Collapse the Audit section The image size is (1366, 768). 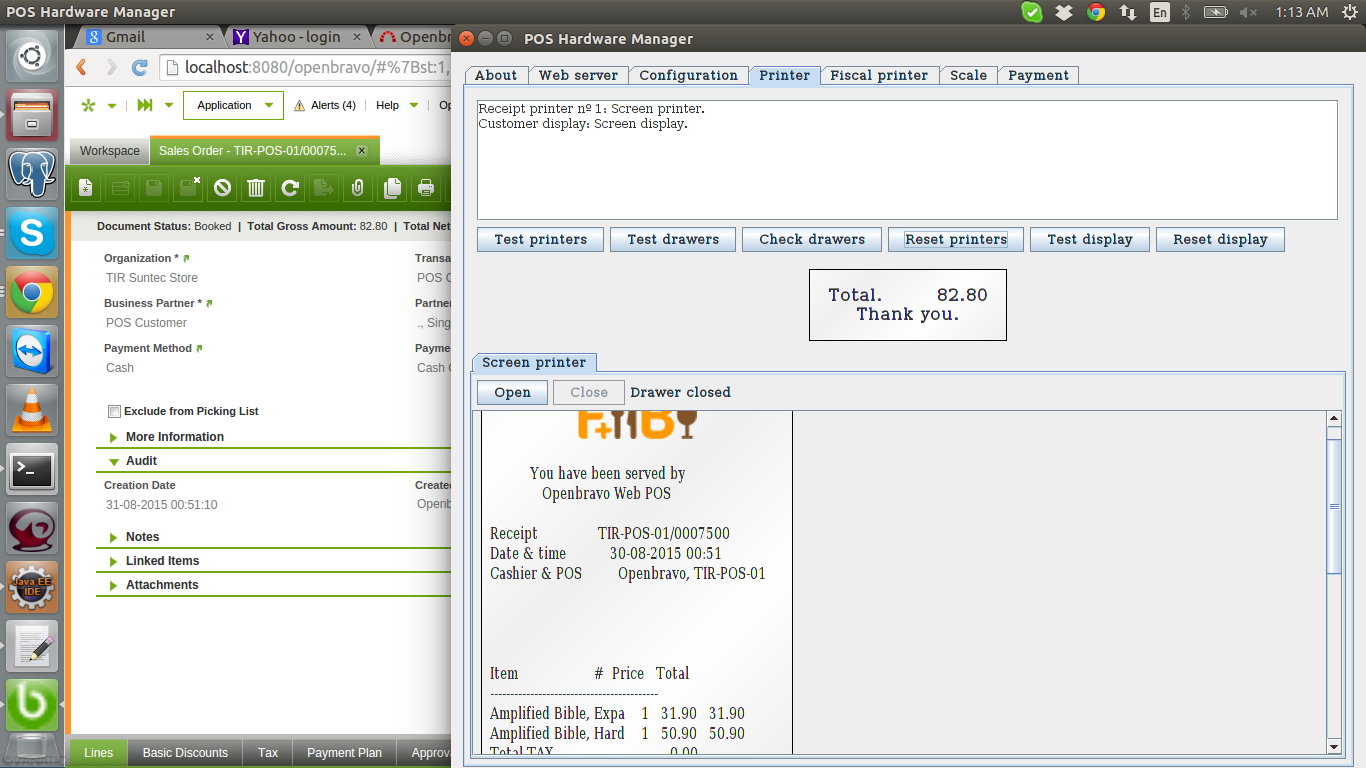coord(141,461)
